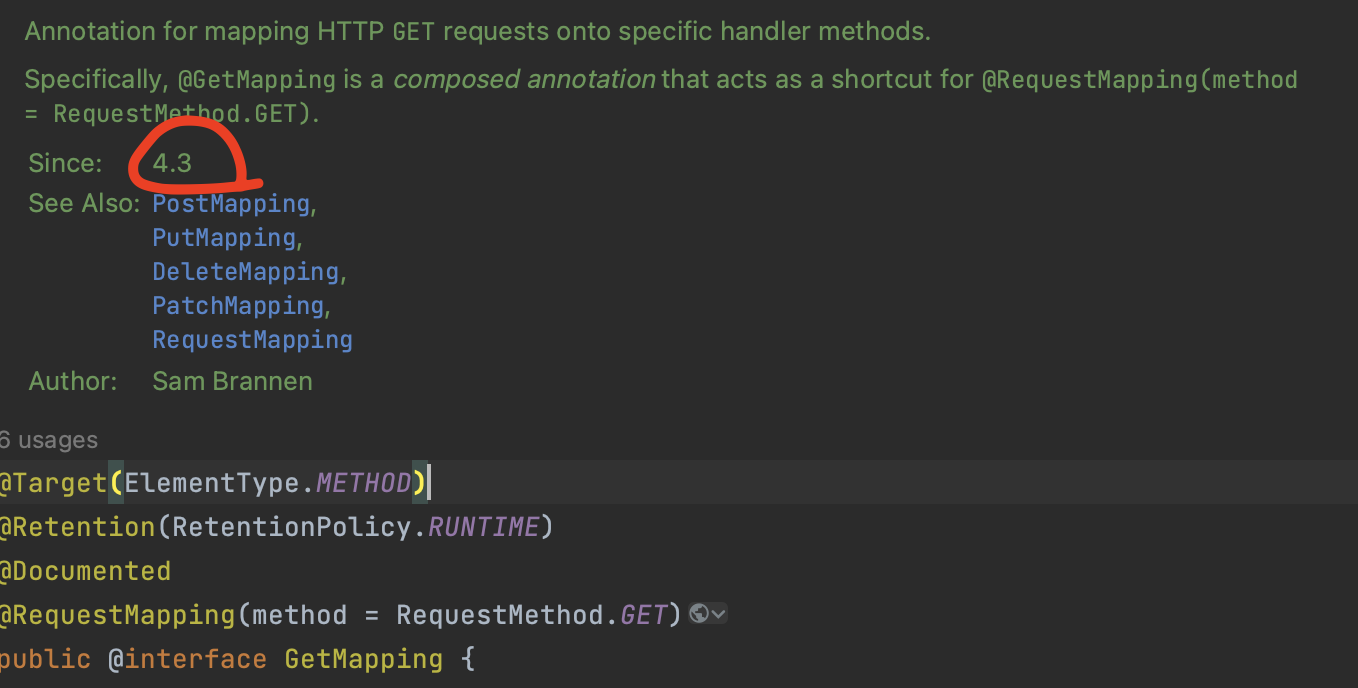Open the RequestMapping See Also link
Viewport: 1358px width, 688px height.
point(252,340)
